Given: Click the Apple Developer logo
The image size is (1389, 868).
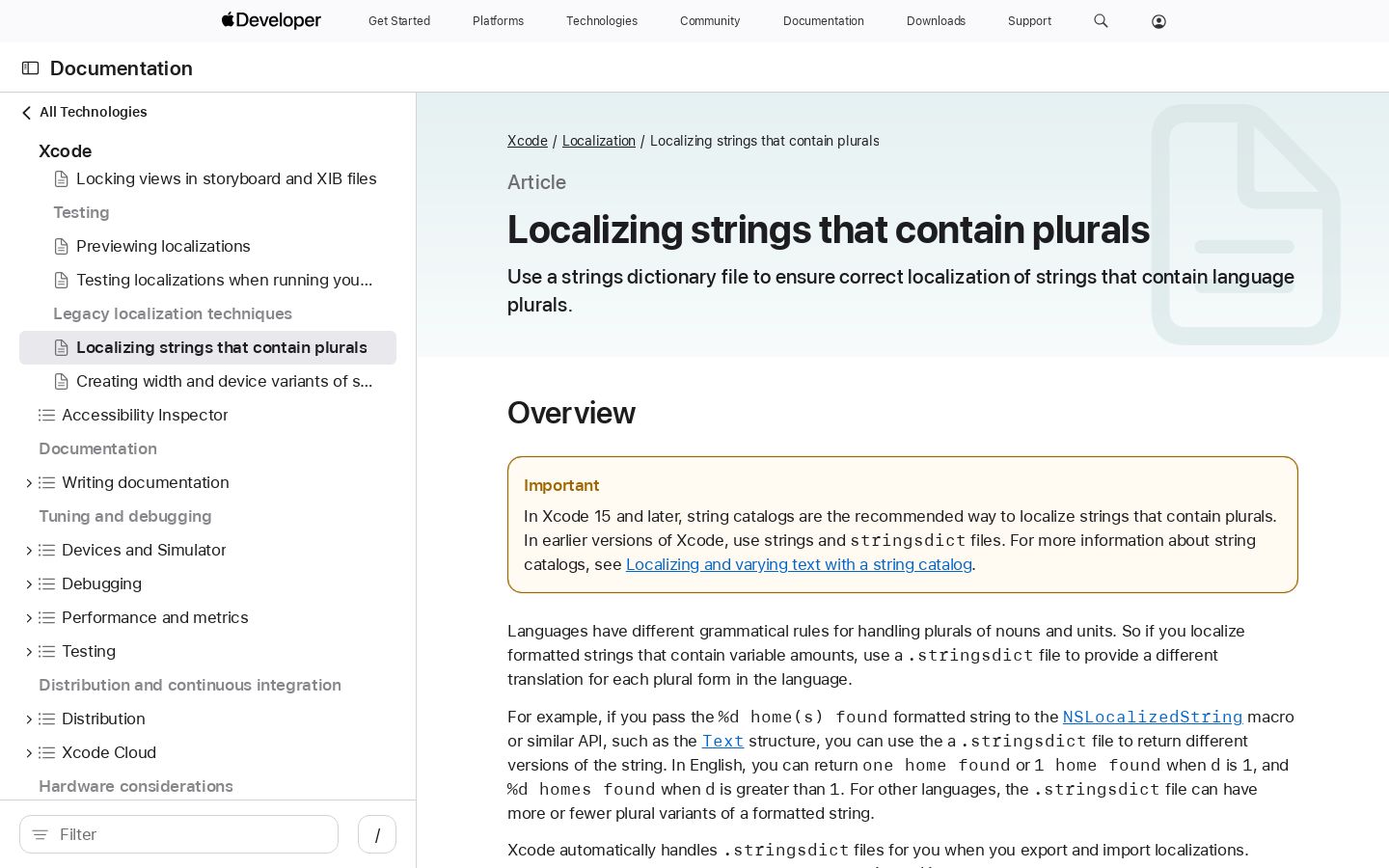Looking at the screenshot, I should coord(271,20).
